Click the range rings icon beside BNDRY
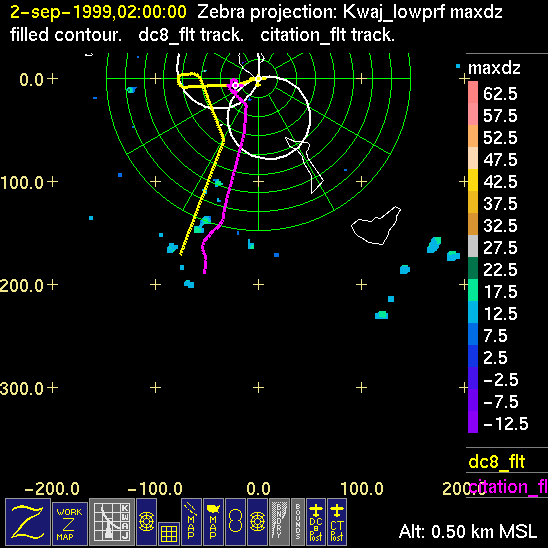This screenshot has height=548, width=548. pos(257,522)
